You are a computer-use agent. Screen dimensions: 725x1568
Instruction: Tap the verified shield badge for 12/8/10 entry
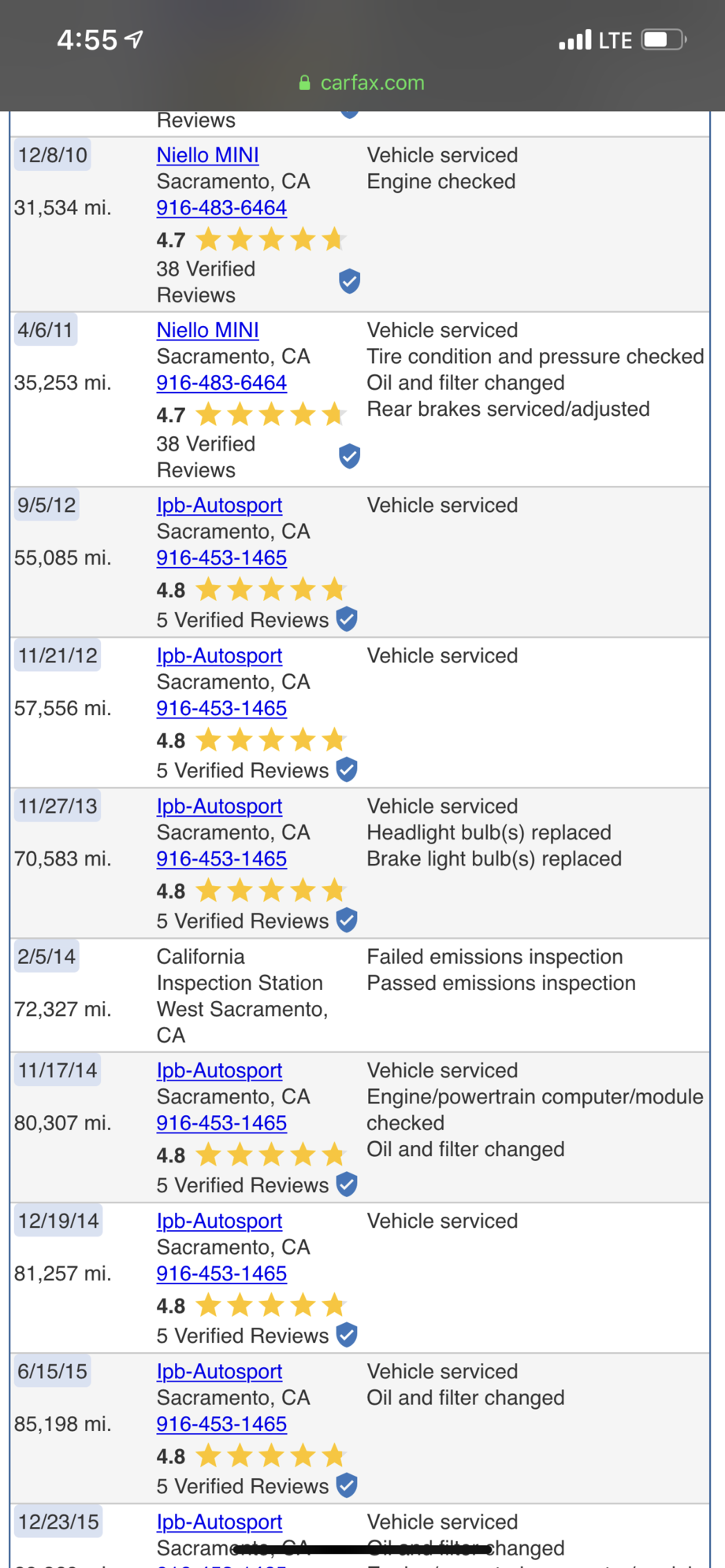[349, 281]
